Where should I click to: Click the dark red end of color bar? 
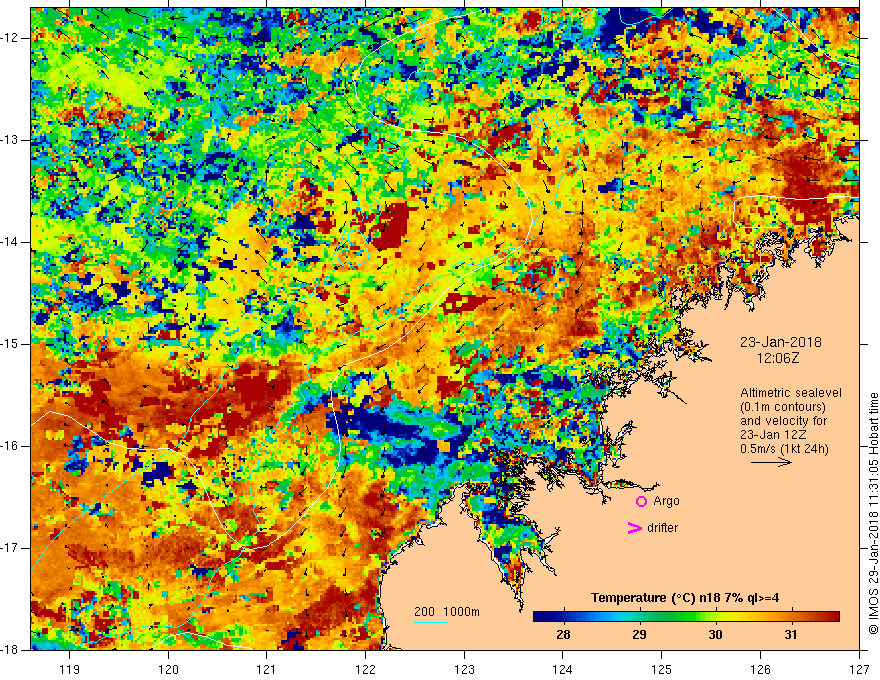pos(832,617)
